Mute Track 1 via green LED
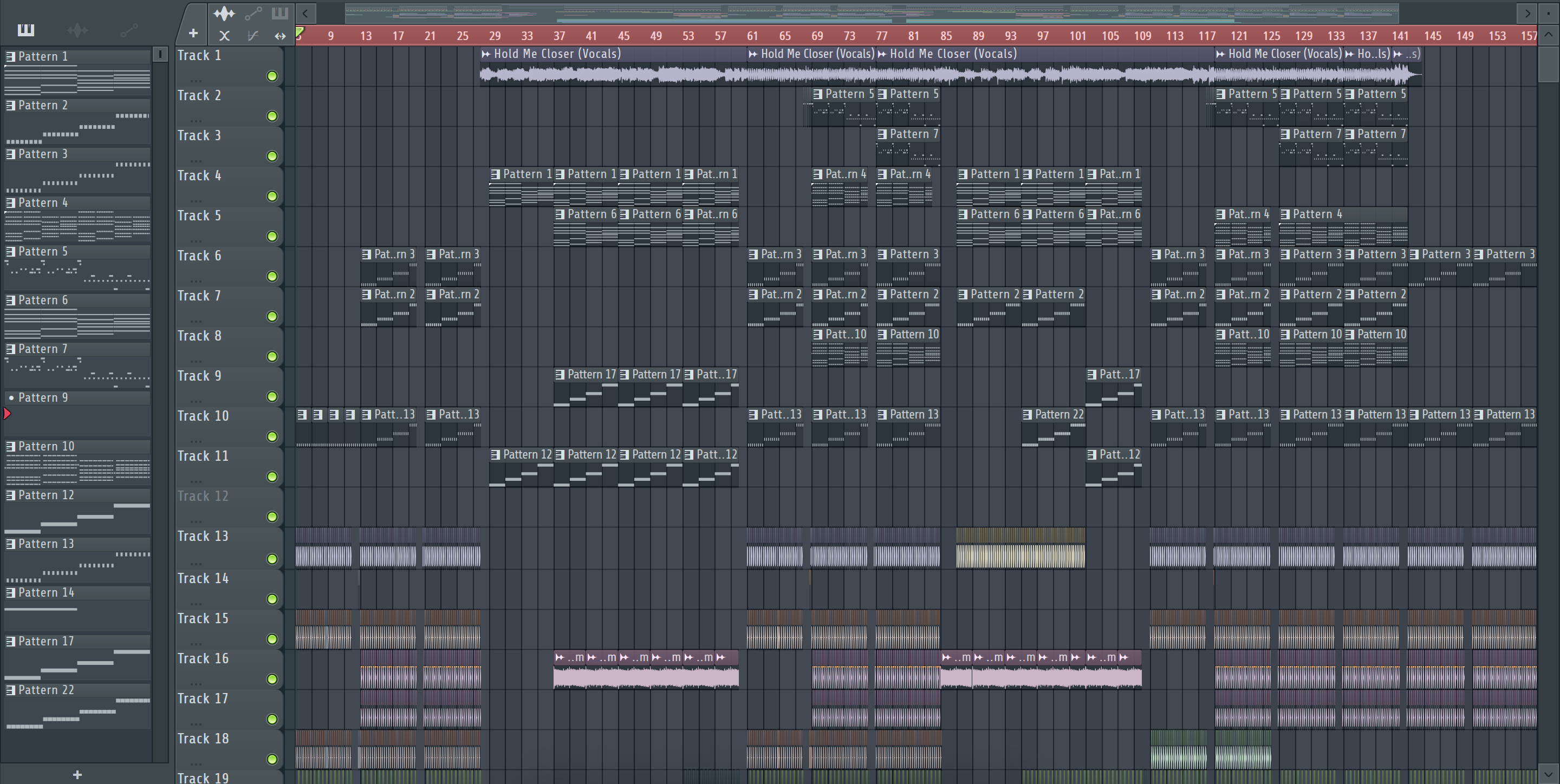The width and height of the screenshot is (1560, 784). pyautogui.click(x=272, y=76)
